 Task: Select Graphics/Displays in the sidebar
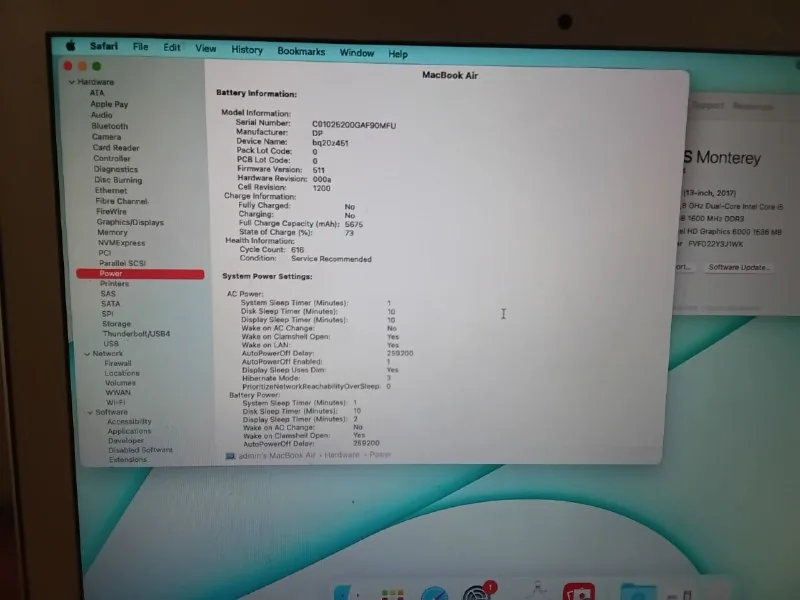(130, 222)
